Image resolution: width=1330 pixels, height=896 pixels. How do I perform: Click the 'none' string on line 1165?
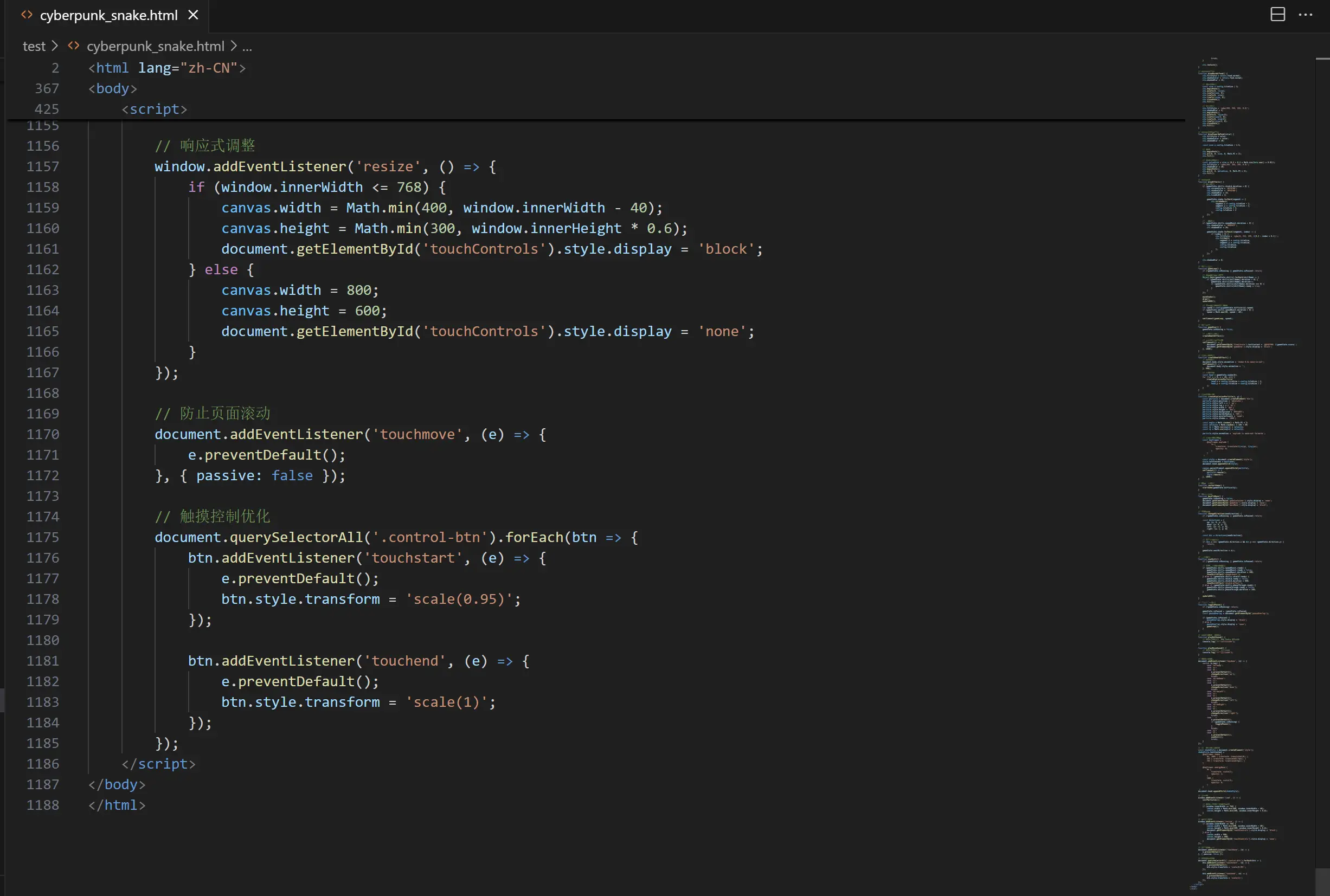click(722, 331)
